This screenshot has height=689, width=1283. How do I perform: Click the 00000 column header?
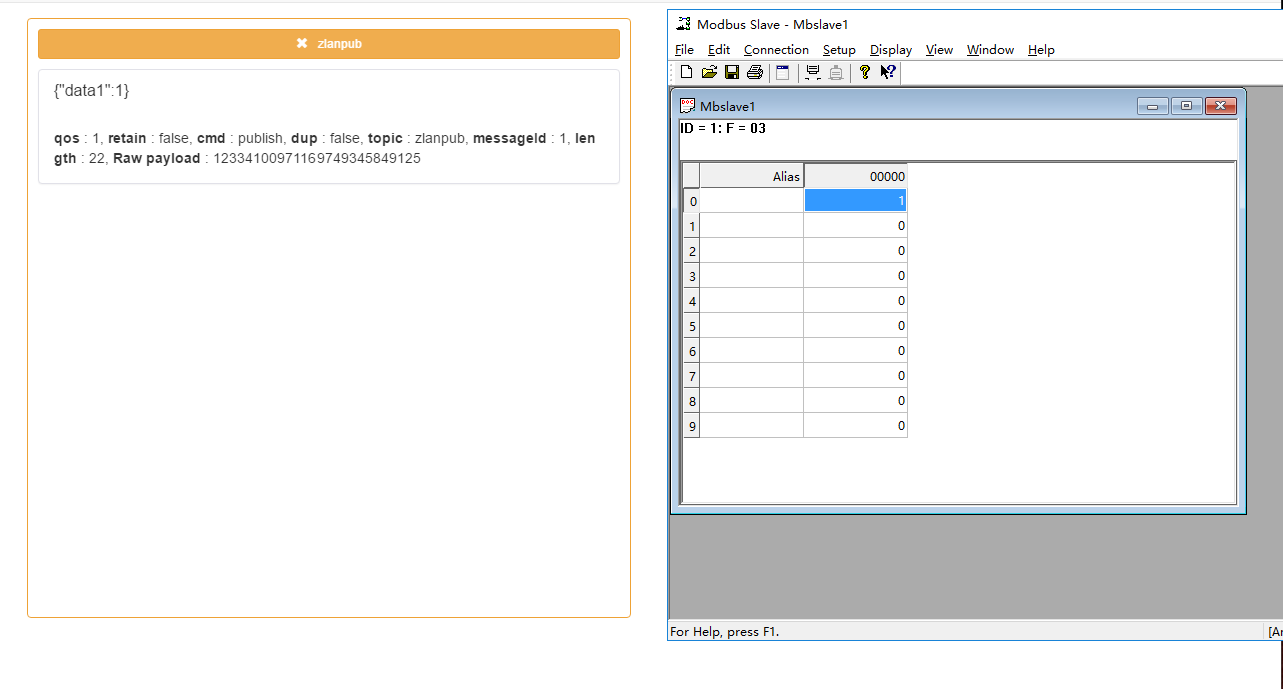point(855,176)
